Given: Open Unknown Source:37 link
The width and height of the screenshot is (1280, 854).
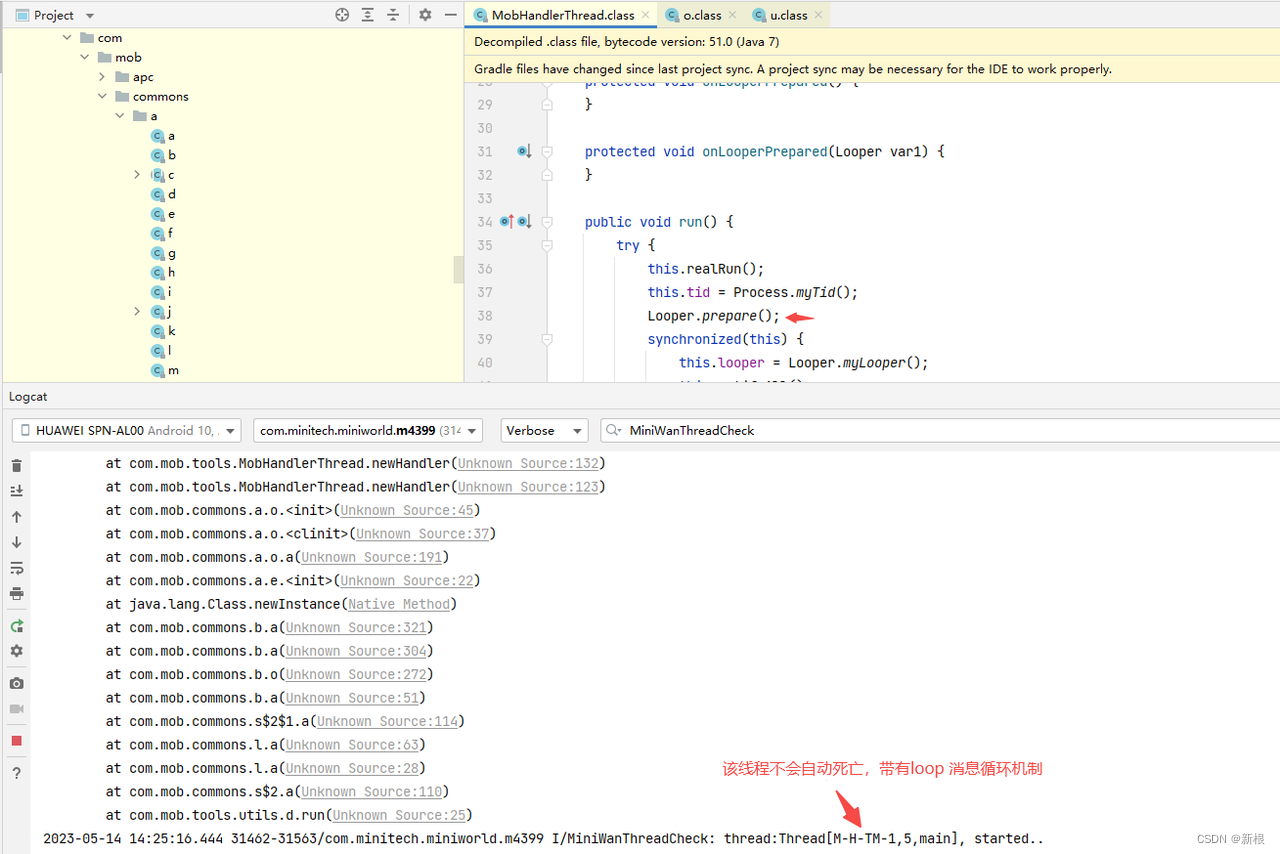Looking at the screenshot, I should [423, 534].
